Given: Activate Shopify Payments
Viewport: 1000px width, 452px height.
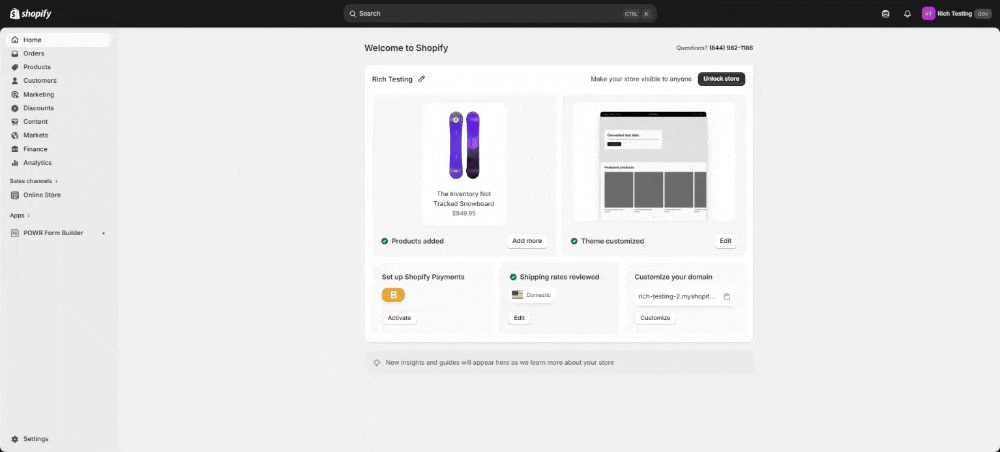Looking at the screenshot, I should (x=399, y=317).
